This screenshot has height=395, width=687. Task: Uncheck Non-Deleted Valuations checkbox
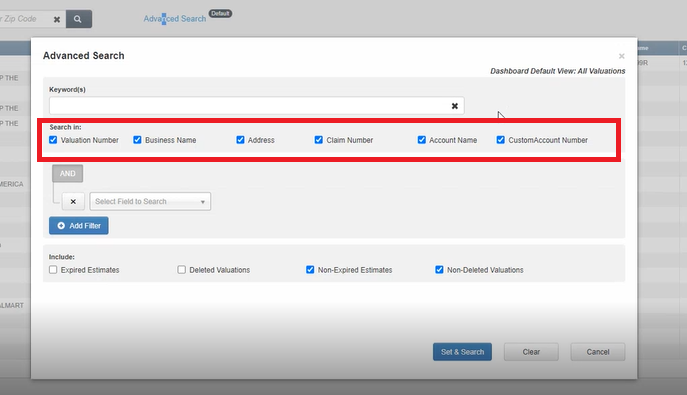[439, 270]
